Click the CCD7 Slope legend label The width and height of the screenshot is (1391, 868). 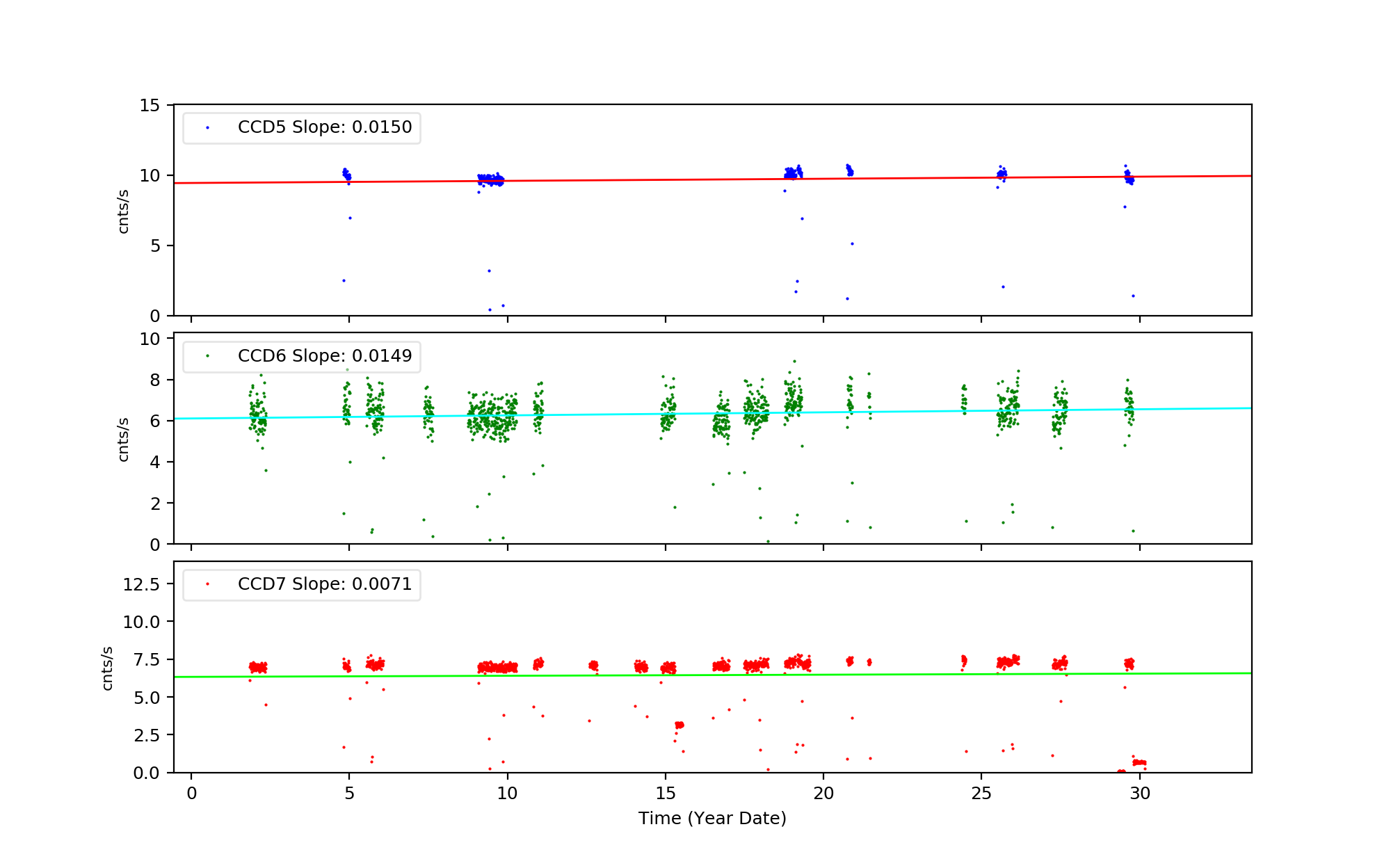click(x=324, y=584)
